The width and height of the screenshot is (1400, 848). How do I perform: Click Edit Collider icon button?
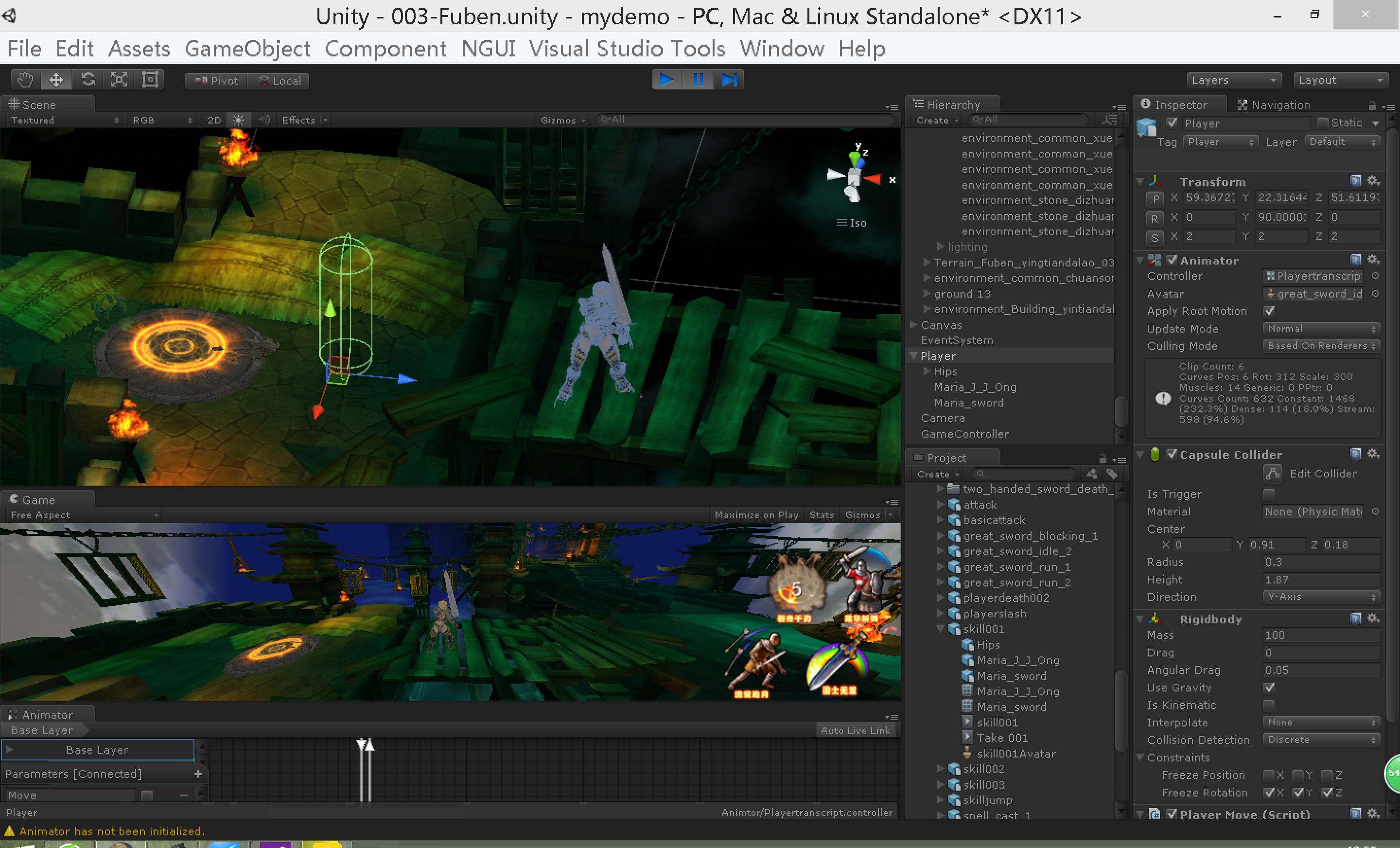(1272, 474)
